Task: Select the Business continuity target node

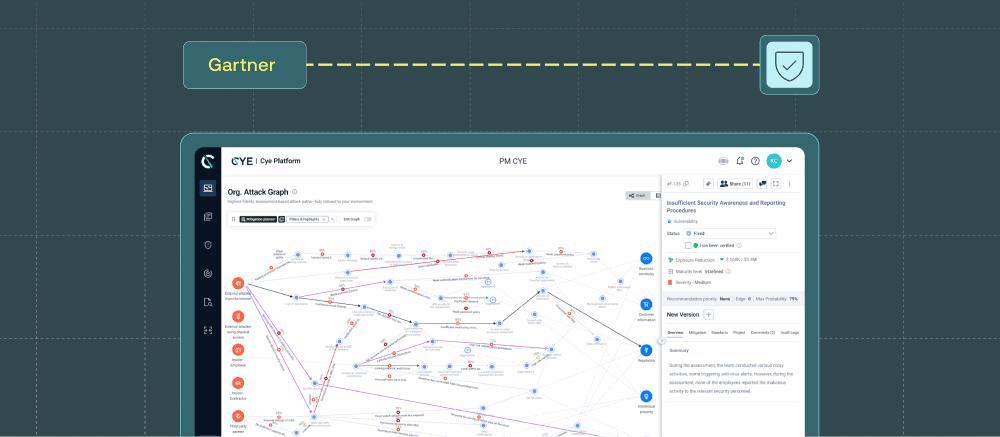Action: (x=646, y=259)
